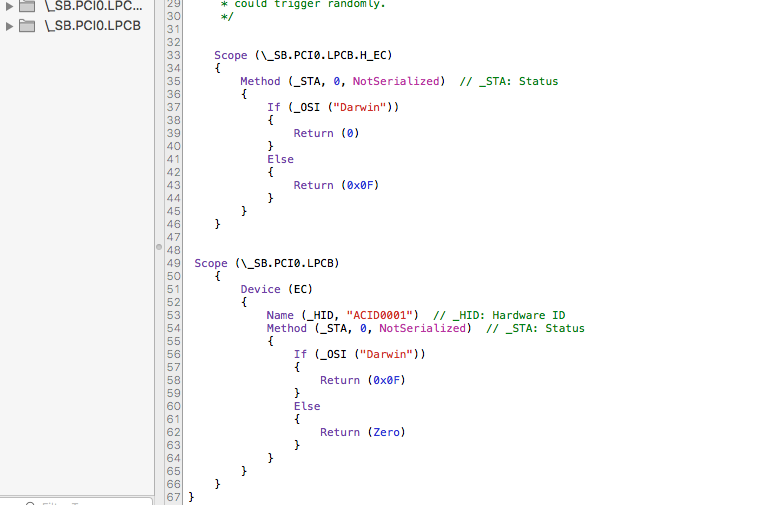776x505 pixels.
Task: Click the Device (EC) declaration
Action: [x=277, y=289]
